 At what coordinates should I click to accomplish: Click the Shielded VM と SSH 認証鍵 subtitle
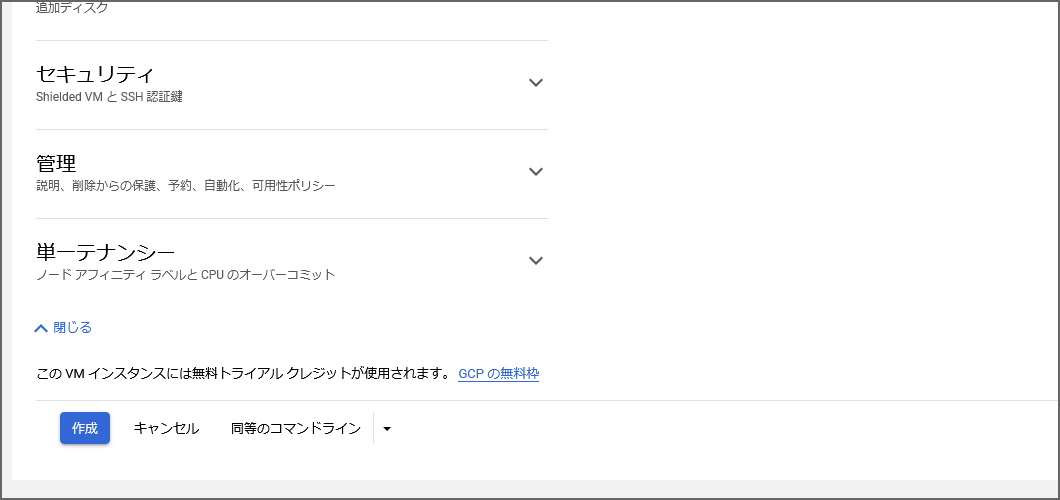point(109,97)
